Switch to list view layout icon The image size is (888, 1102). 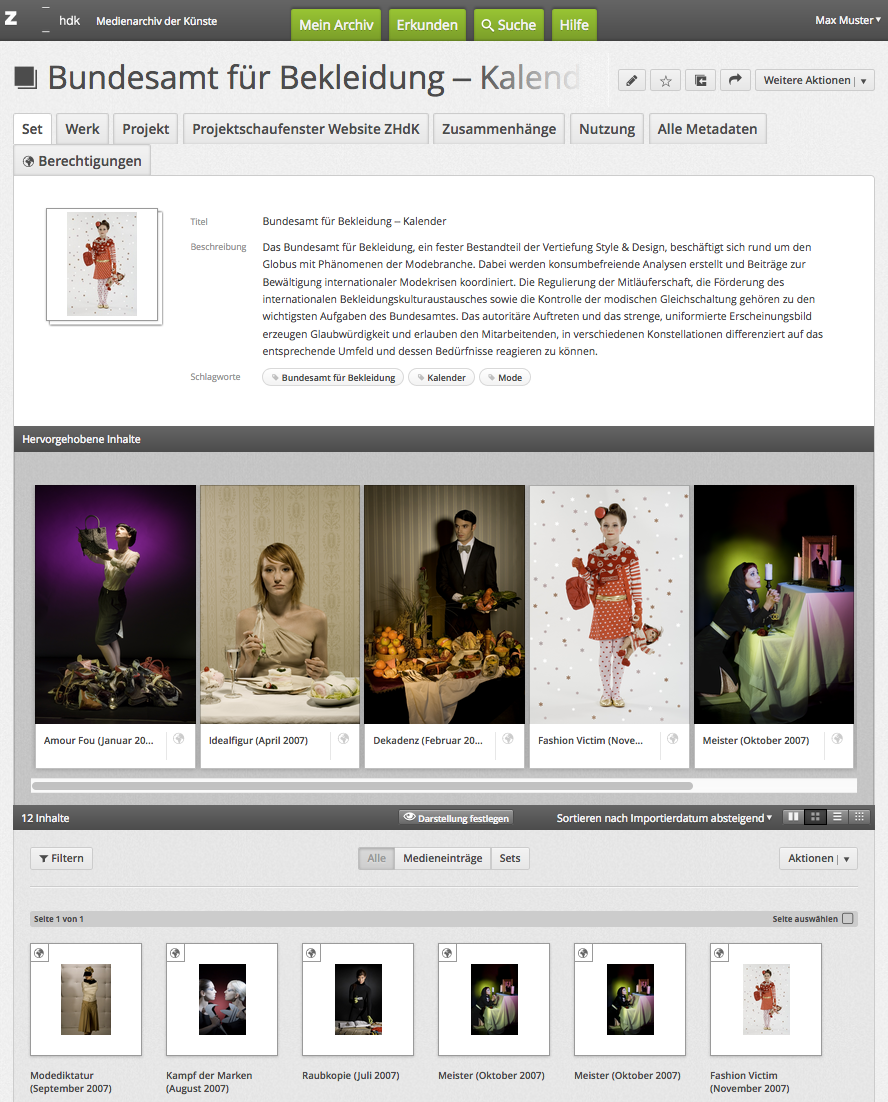tap(838, 817)
